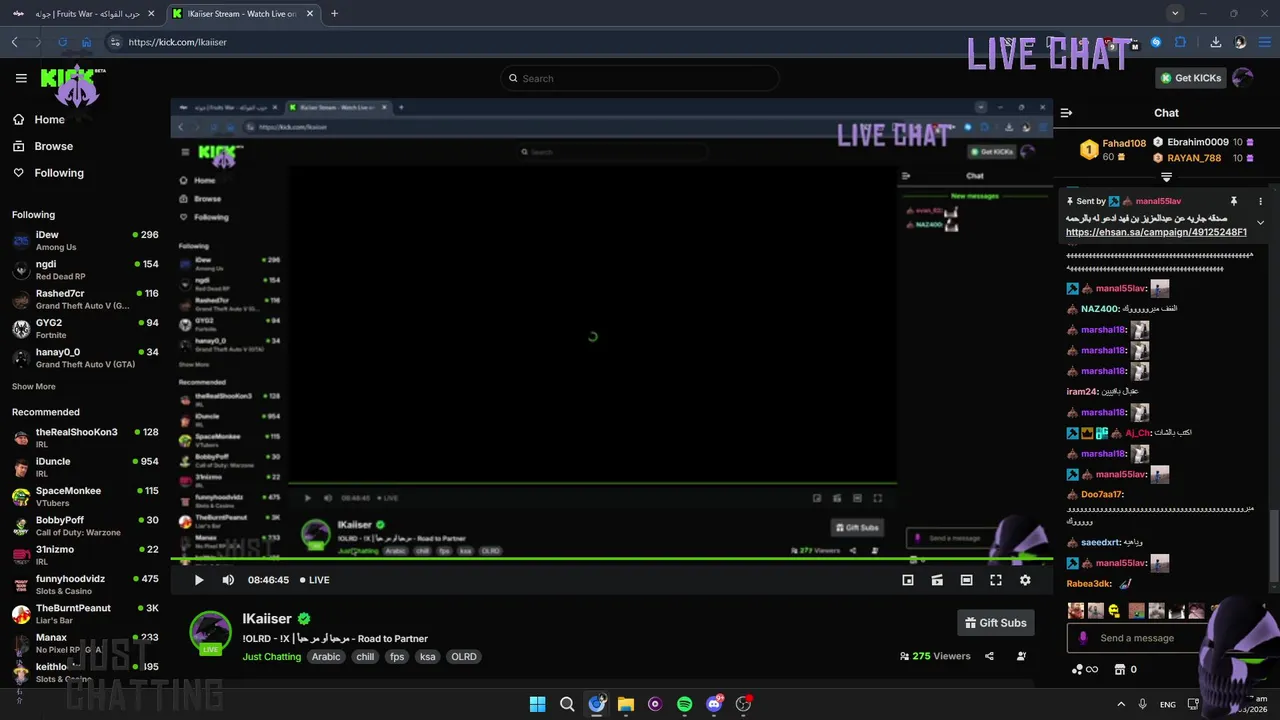
Task: Open the ngdi channel in Following
Action: point(85,270)
